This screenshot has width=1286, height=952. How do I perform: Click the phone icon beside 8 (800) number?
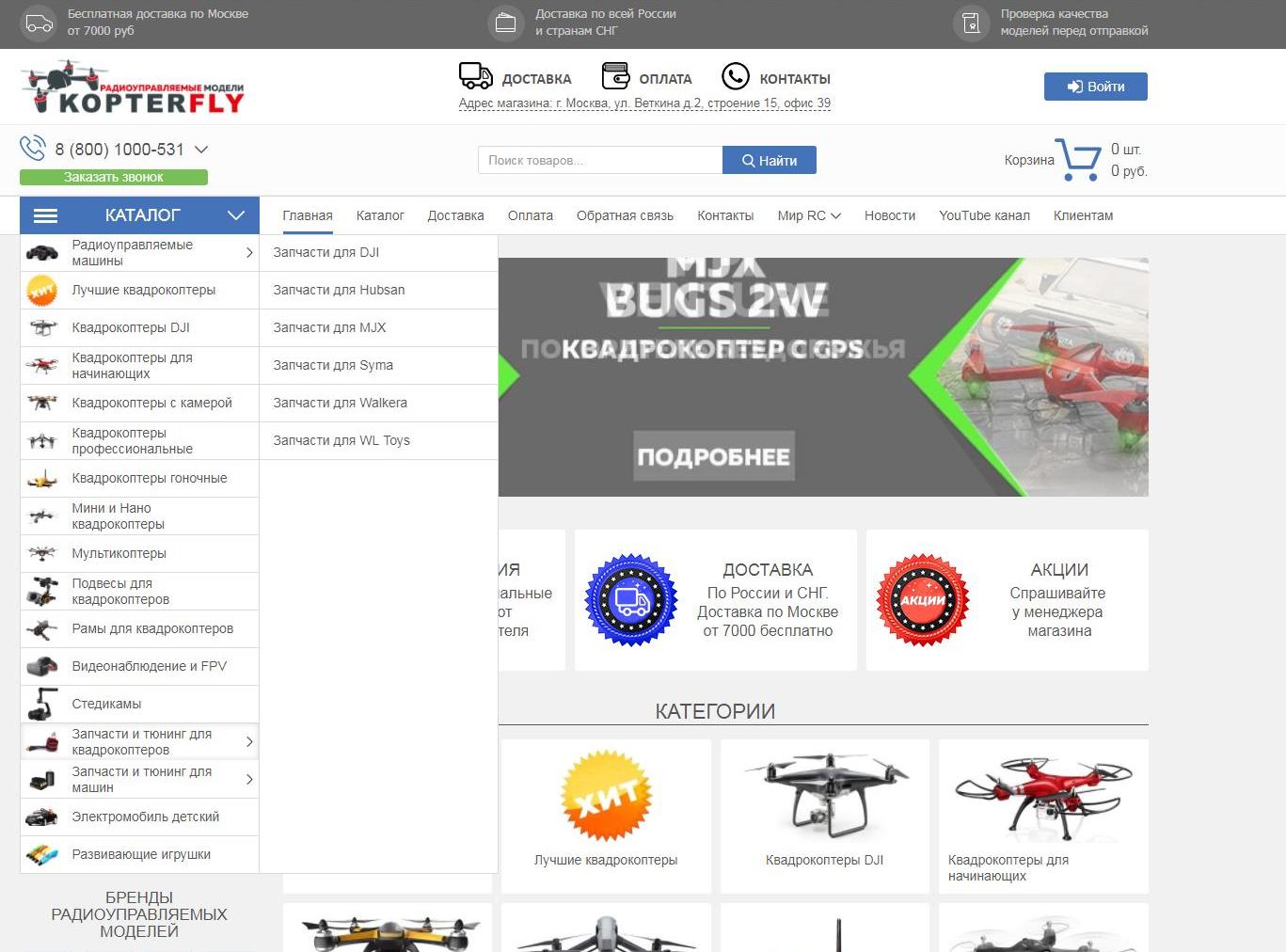pyautogui.click(x=33, y=148)
